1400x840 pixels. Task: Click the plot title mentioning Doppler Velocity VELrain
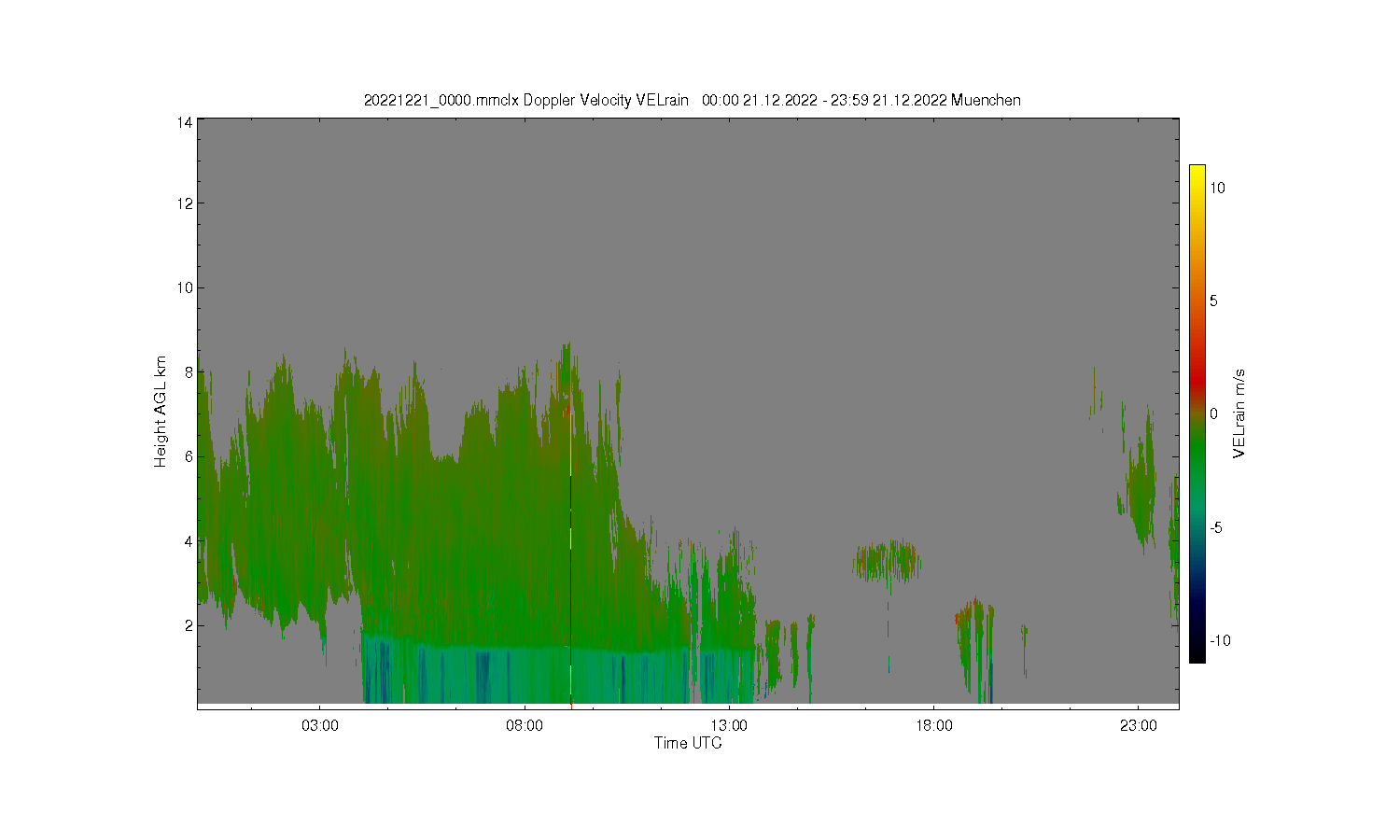[x=692, y=100]
